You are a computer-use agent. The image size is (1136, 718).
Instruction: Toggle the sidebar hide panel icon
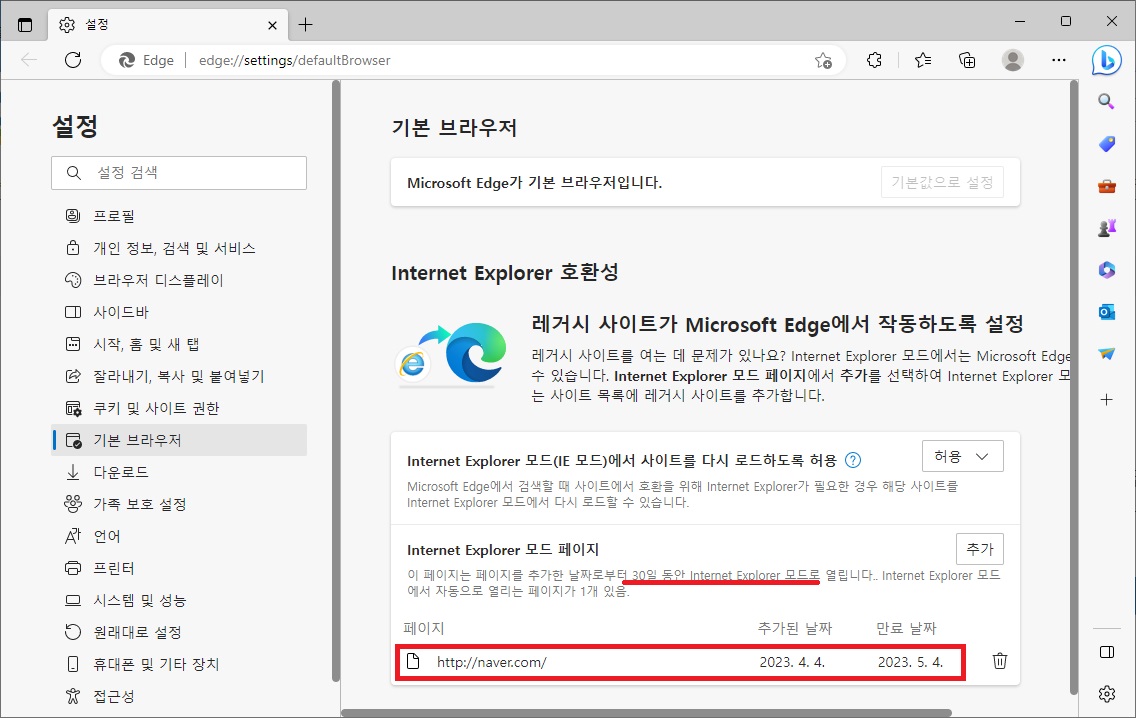(1106, 652)
